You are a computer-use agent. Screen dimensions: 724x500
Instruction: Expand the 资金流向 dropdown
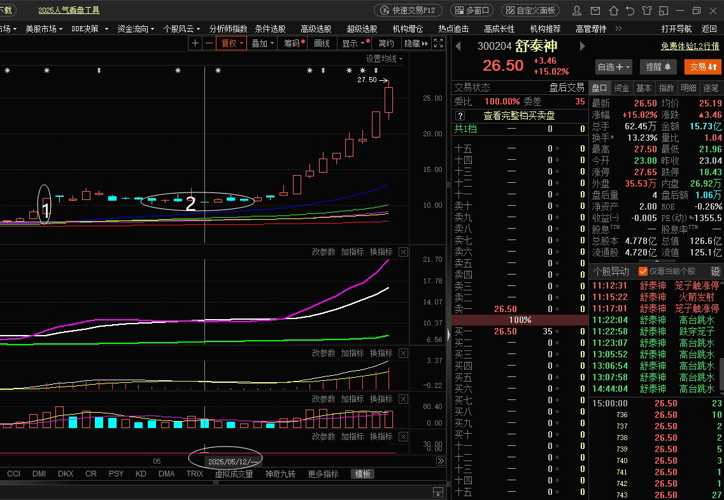(135, 29)
